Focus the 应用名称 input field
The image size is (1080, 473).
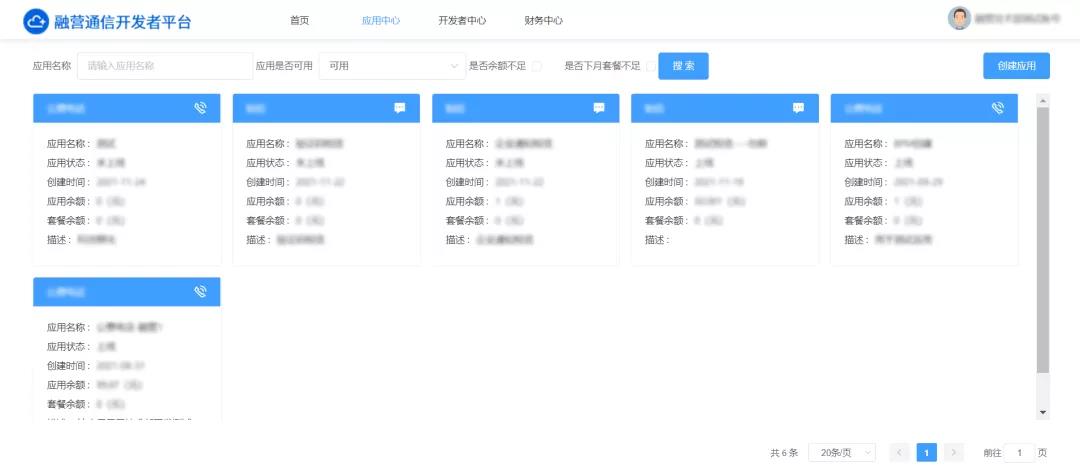pos(165,66)
